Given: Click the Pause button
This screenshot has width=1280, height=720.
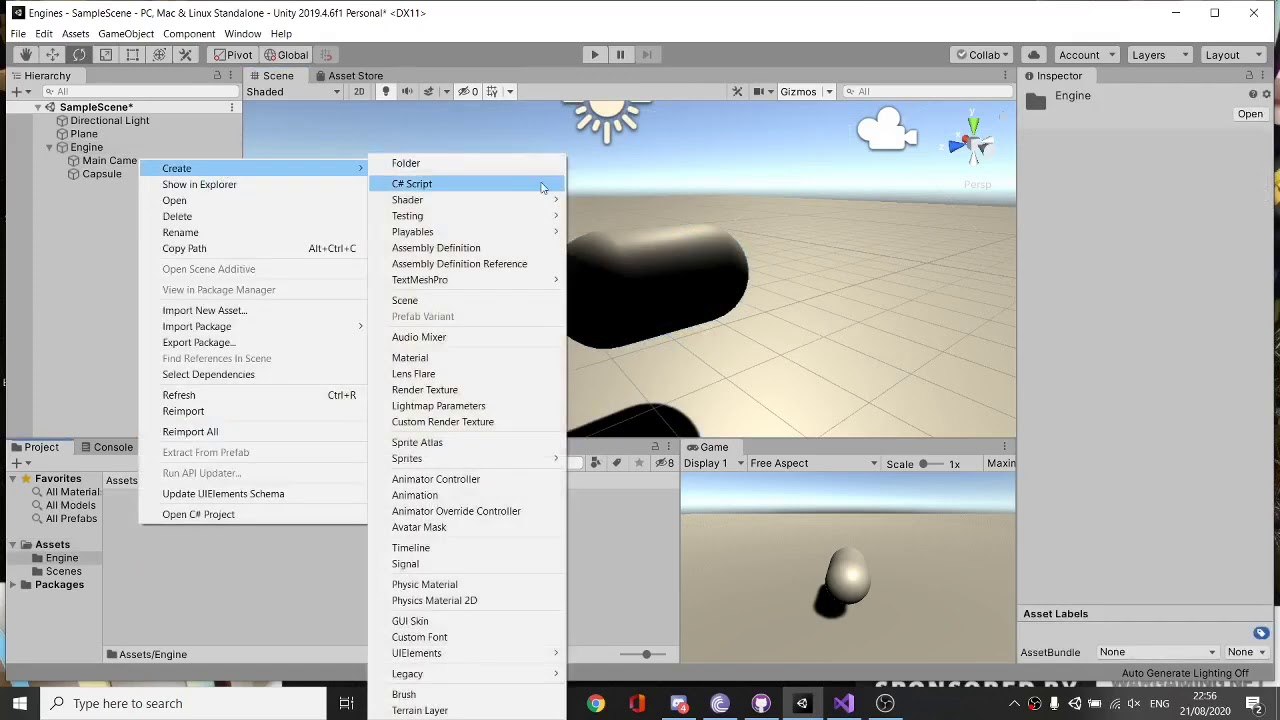Looking at the screenshot, I should (x=620, y=55).
